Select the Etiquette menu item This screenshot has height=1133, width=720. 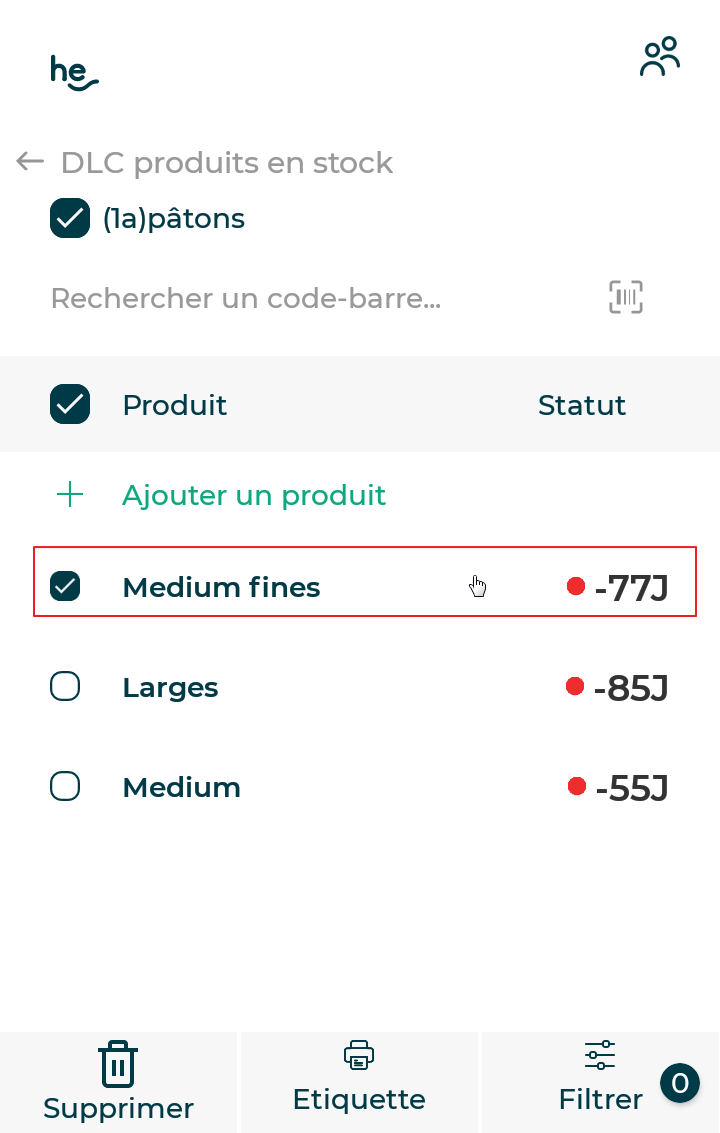pyautogui.click(x=359, y=1082)
